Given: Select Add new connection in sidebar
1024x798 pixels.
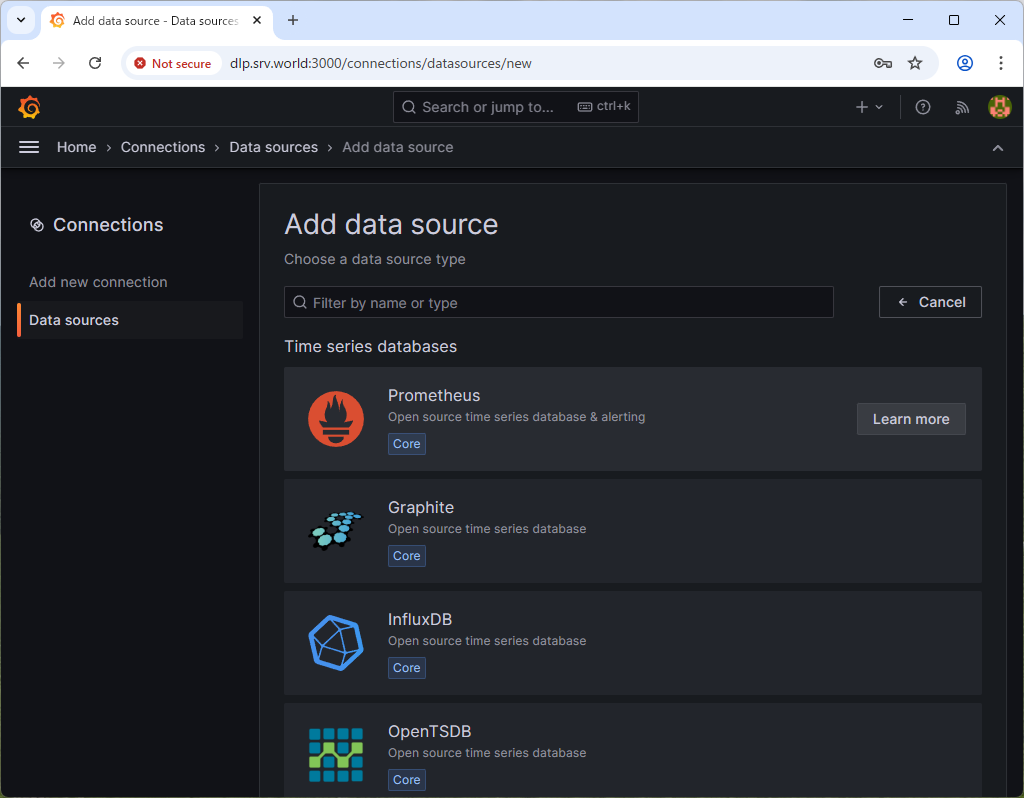Looking at the screenshot, I should (x=98, y=282).
